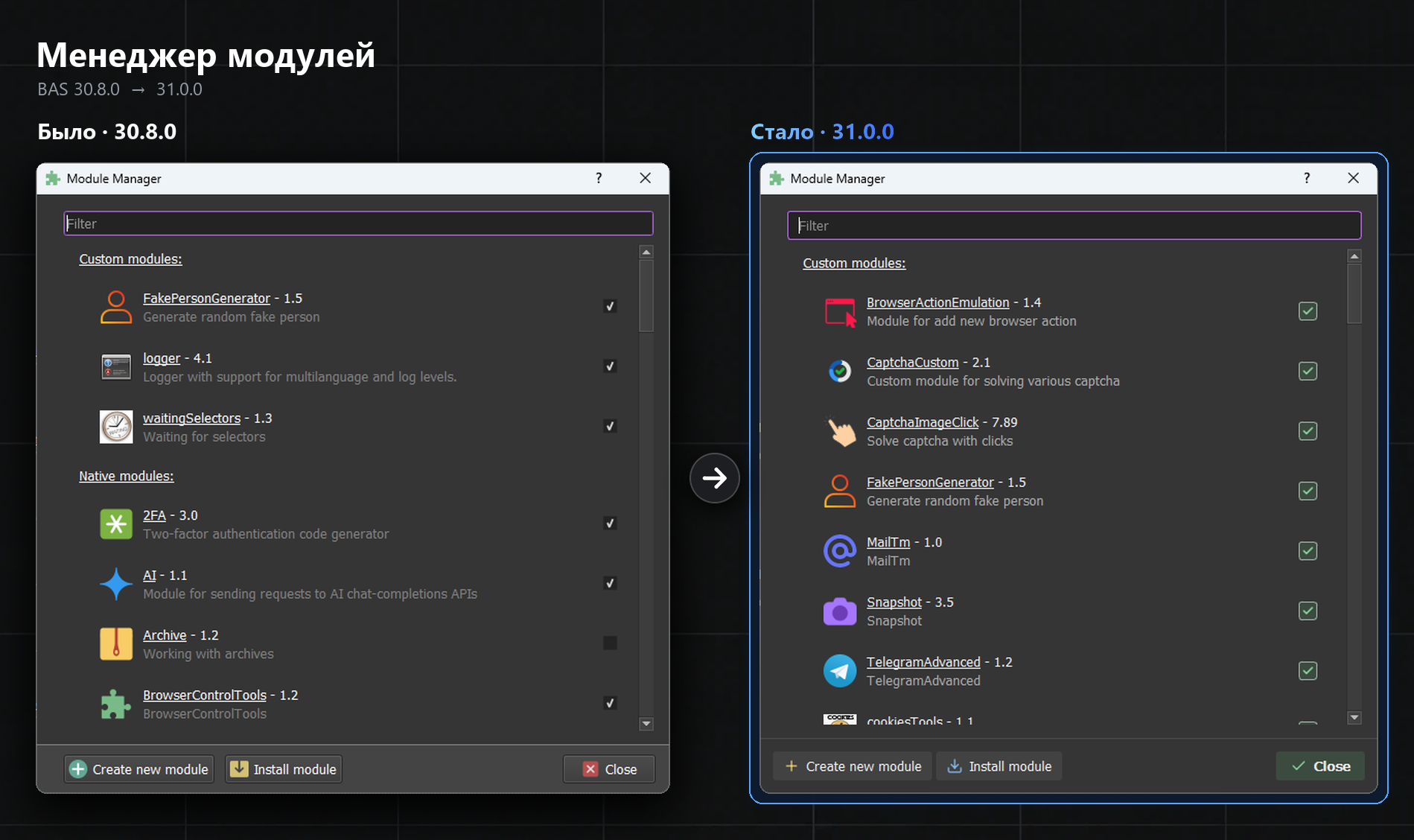Click scroll down arrow in the 30.8.0 list
This screenshot has width=1414, height=840.
(x=646, y=724)
